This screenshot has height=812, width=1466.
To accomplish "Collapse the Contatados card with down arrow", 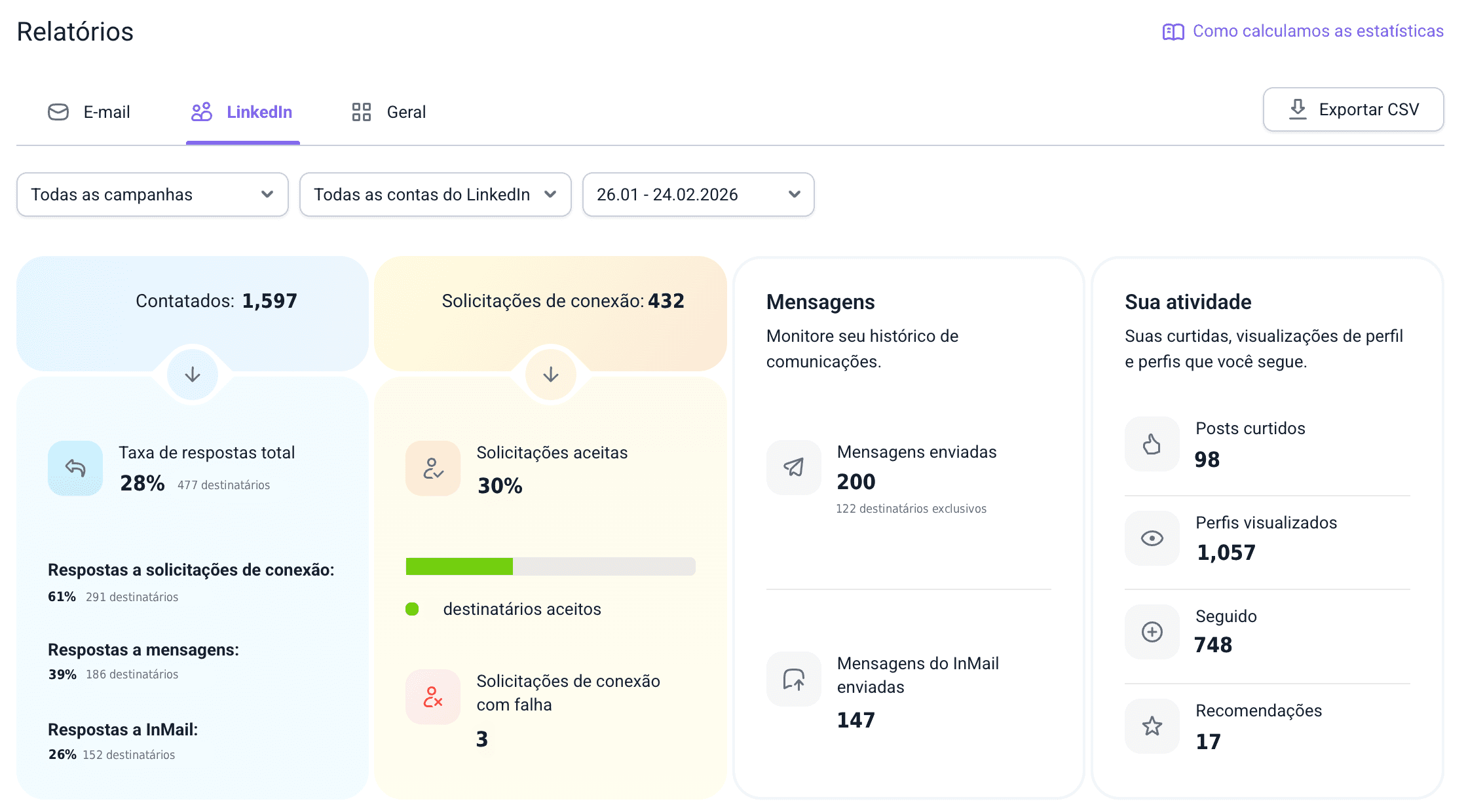I will click(193, 375).
